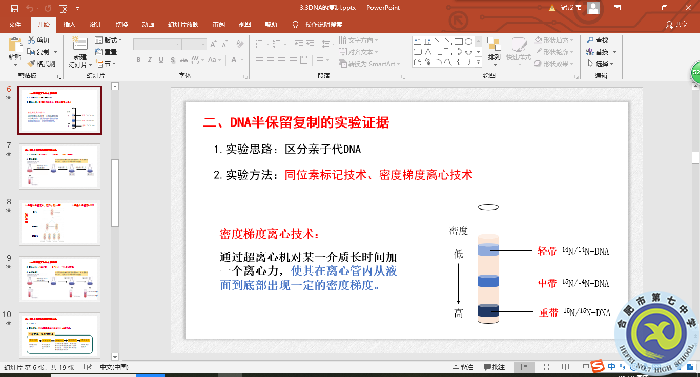
Task: Undo the last action
Action: [30, 8]
